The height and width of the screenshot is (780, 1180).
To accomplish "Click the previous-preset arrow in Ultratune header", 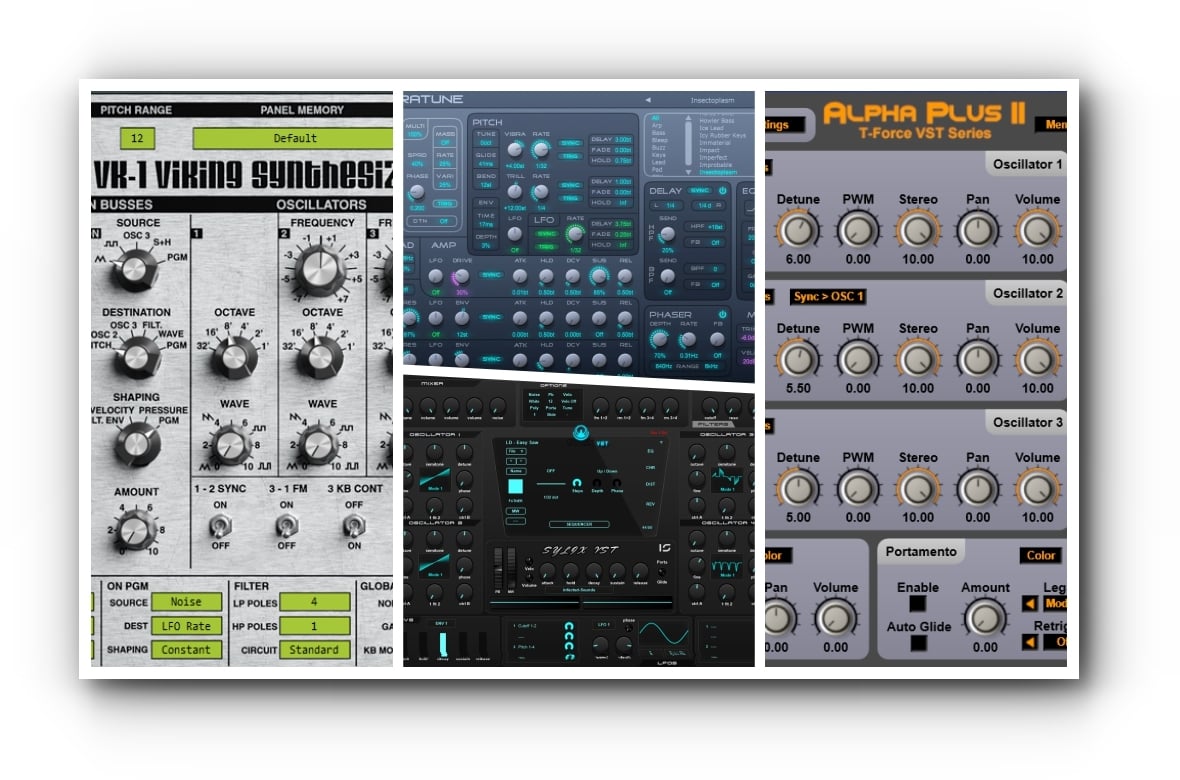I will (648, 100).
